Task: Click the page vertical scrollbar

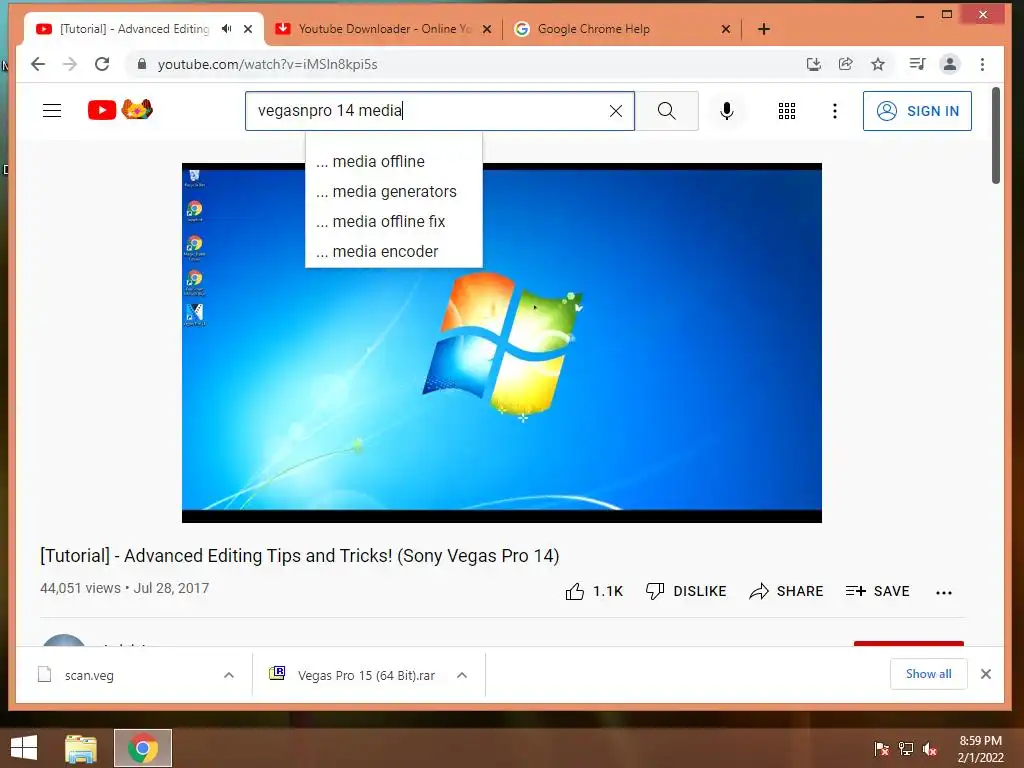Action: [995, 136]
